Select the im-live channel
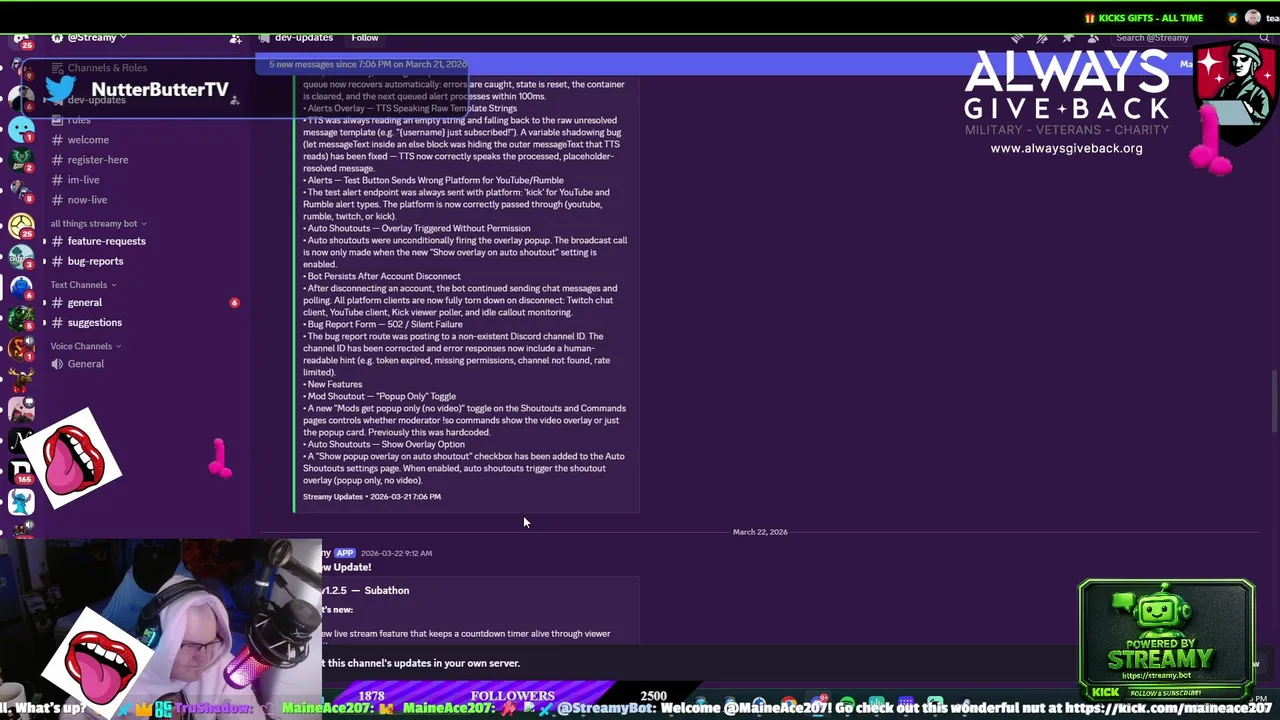This screenshot has width=1280, height=720. 83,180
